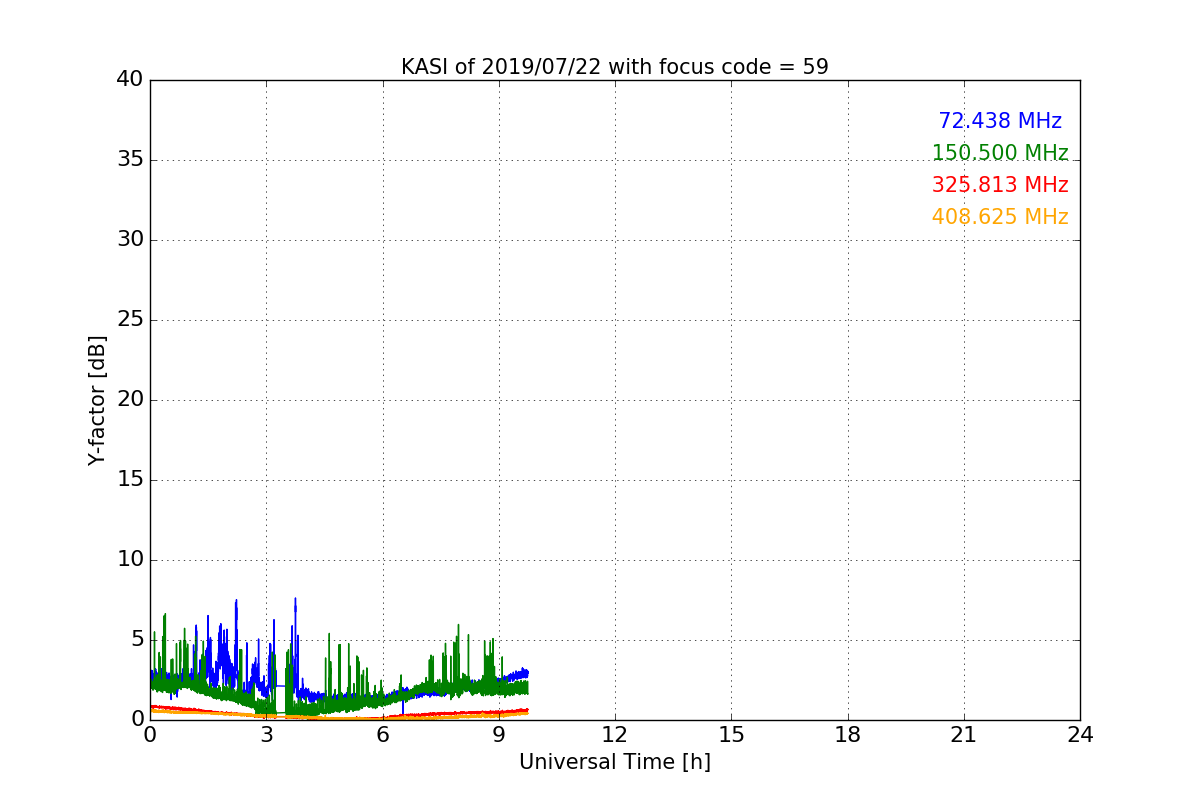This screenshot has width=1200, height=800.
Task: Click the y-axis tick label 15
Action: [x=130, y=480]
